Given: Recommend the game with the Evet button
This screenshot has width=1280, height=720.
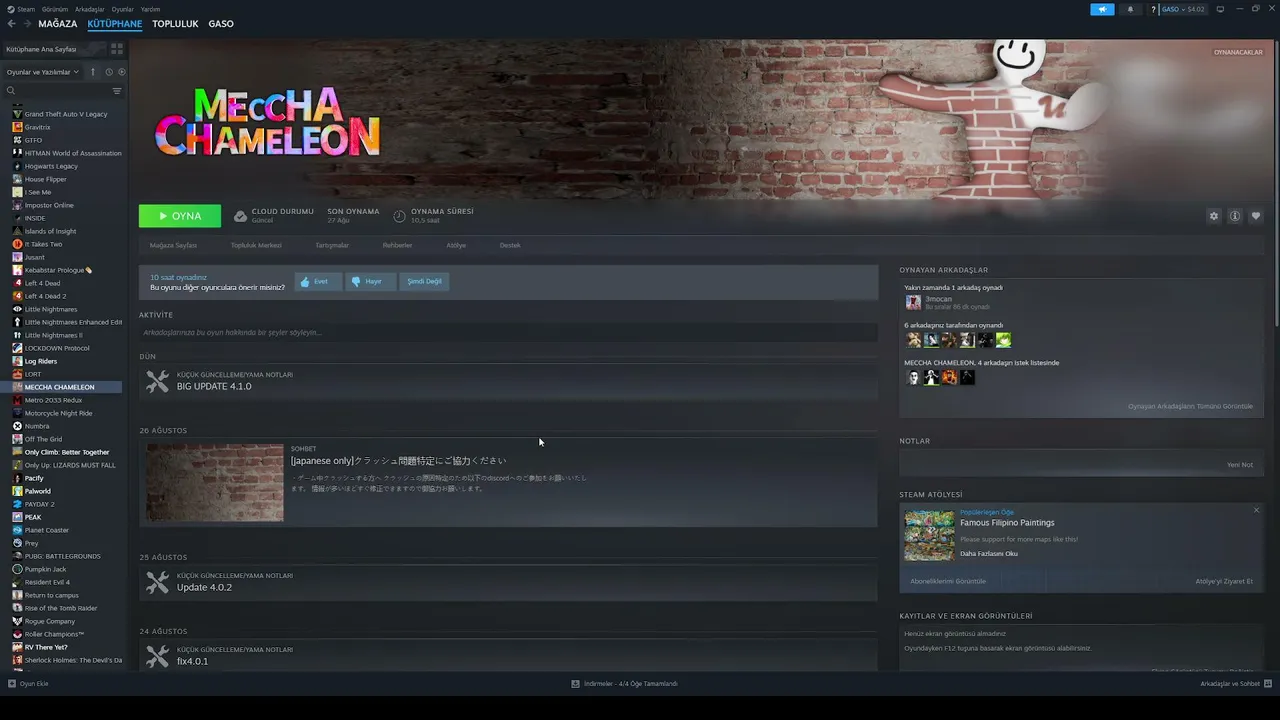Looking at the screenshot, I should 318,282.
